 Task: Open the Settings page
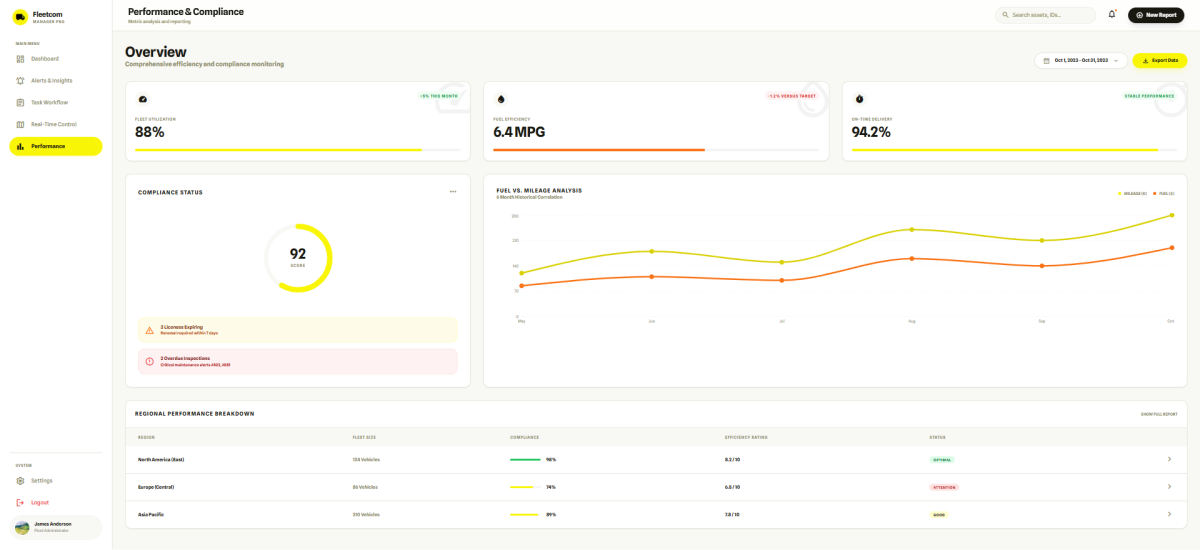[x=56, y=481]
